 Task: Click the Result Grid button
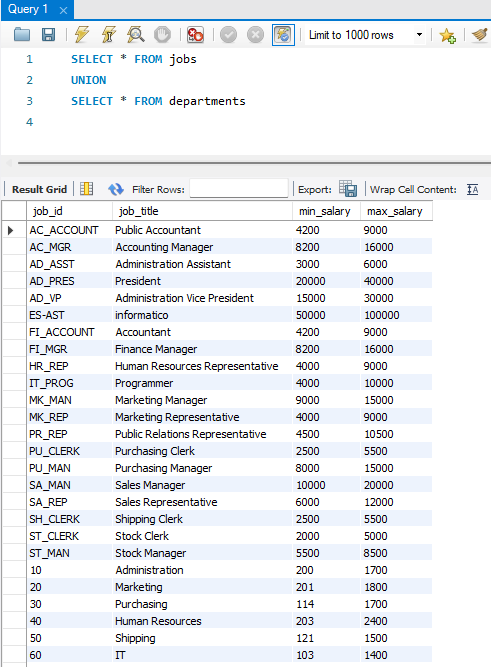[x=39, y=189]
